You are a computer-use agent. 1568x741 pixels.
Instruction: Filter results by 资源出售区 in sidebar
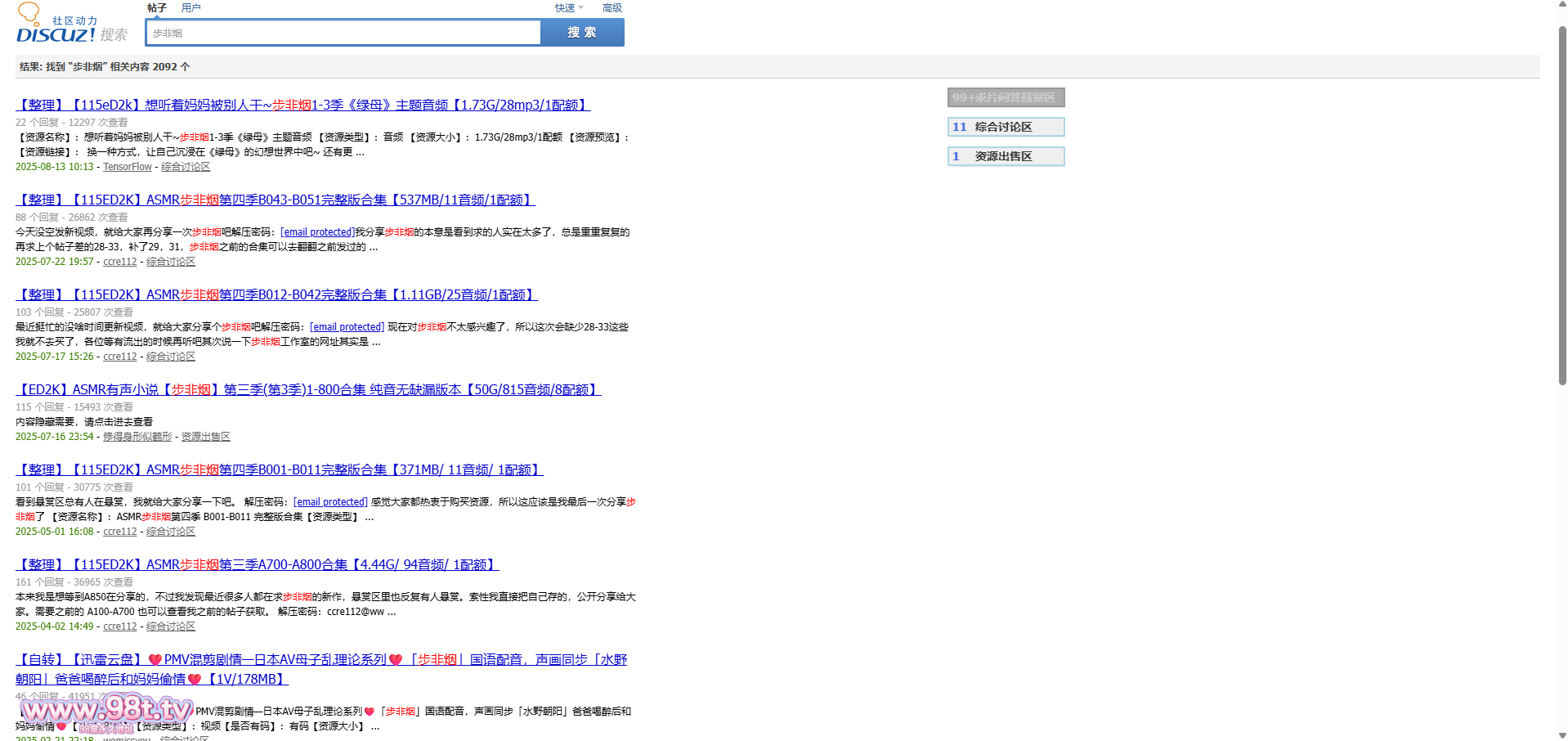1006,156
